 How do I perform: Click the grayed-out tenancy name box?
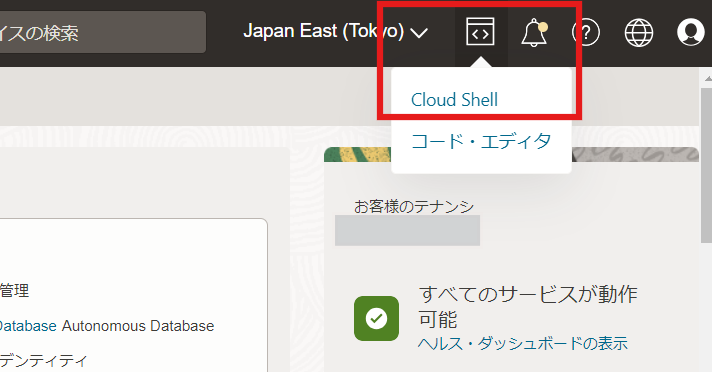click(x=407, y=230)
